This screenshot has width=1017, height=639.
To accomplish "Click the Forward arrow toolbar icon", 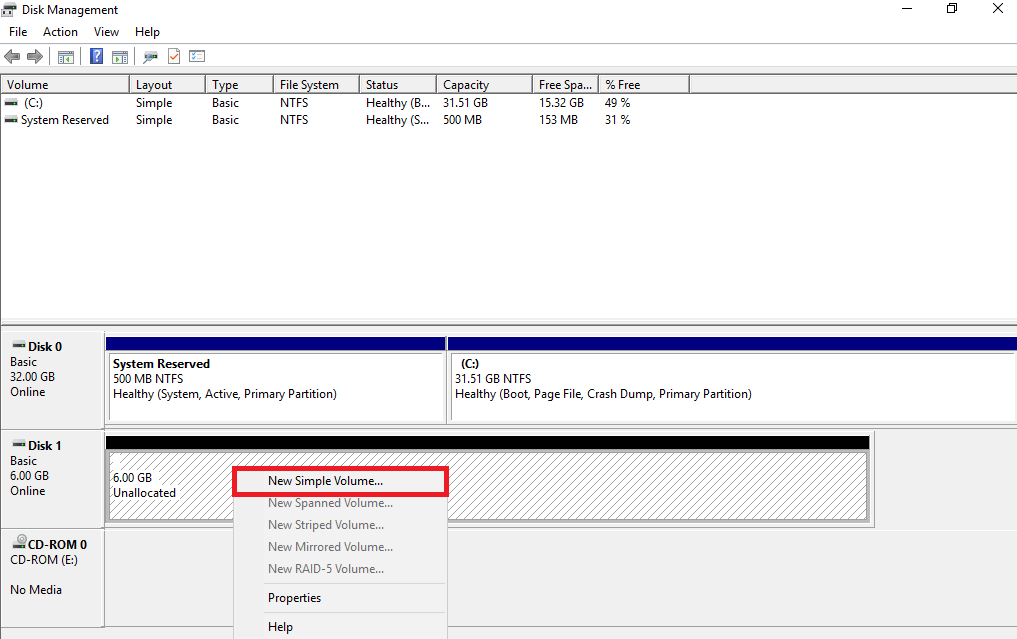I will pos(35,57).
